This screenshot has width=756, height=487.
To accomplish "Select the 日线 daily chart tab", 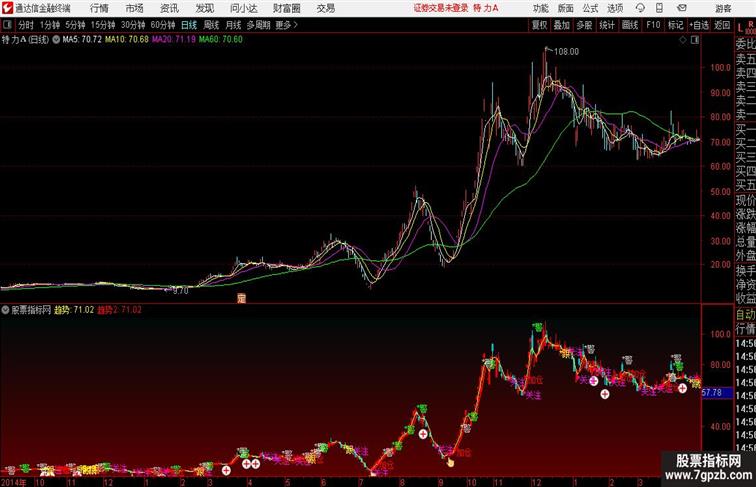I will 189,25.
